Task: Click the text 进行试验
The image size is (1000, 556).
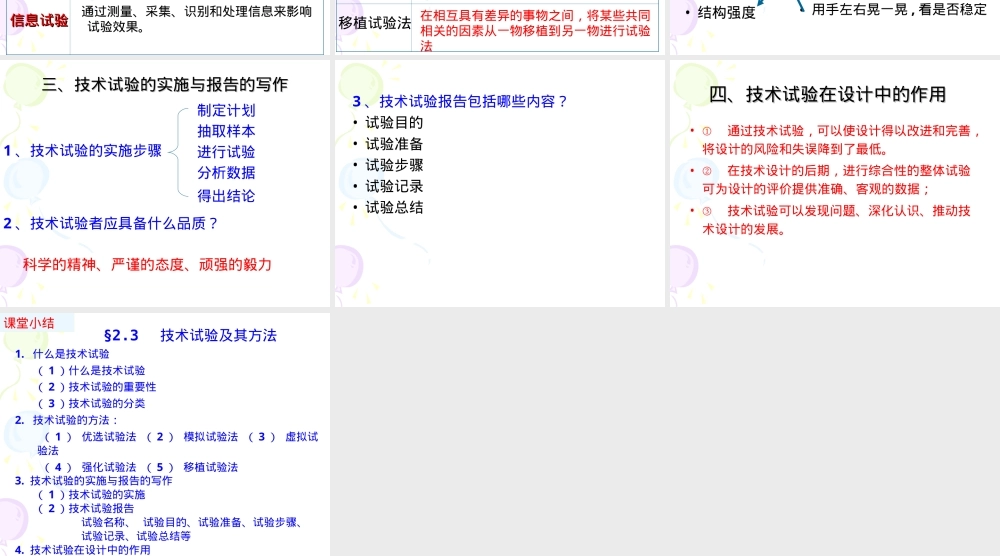Action: [x=226, y=152]
